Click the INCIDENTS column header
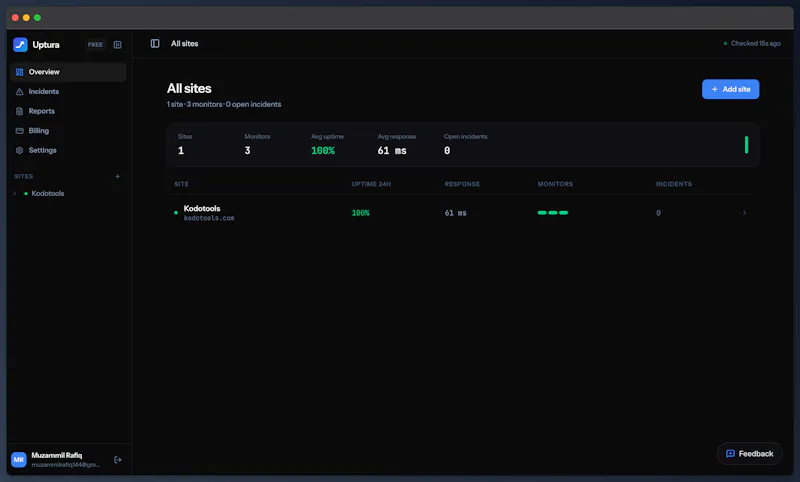This screenshot has height=482, width=800. click(674, 184)
